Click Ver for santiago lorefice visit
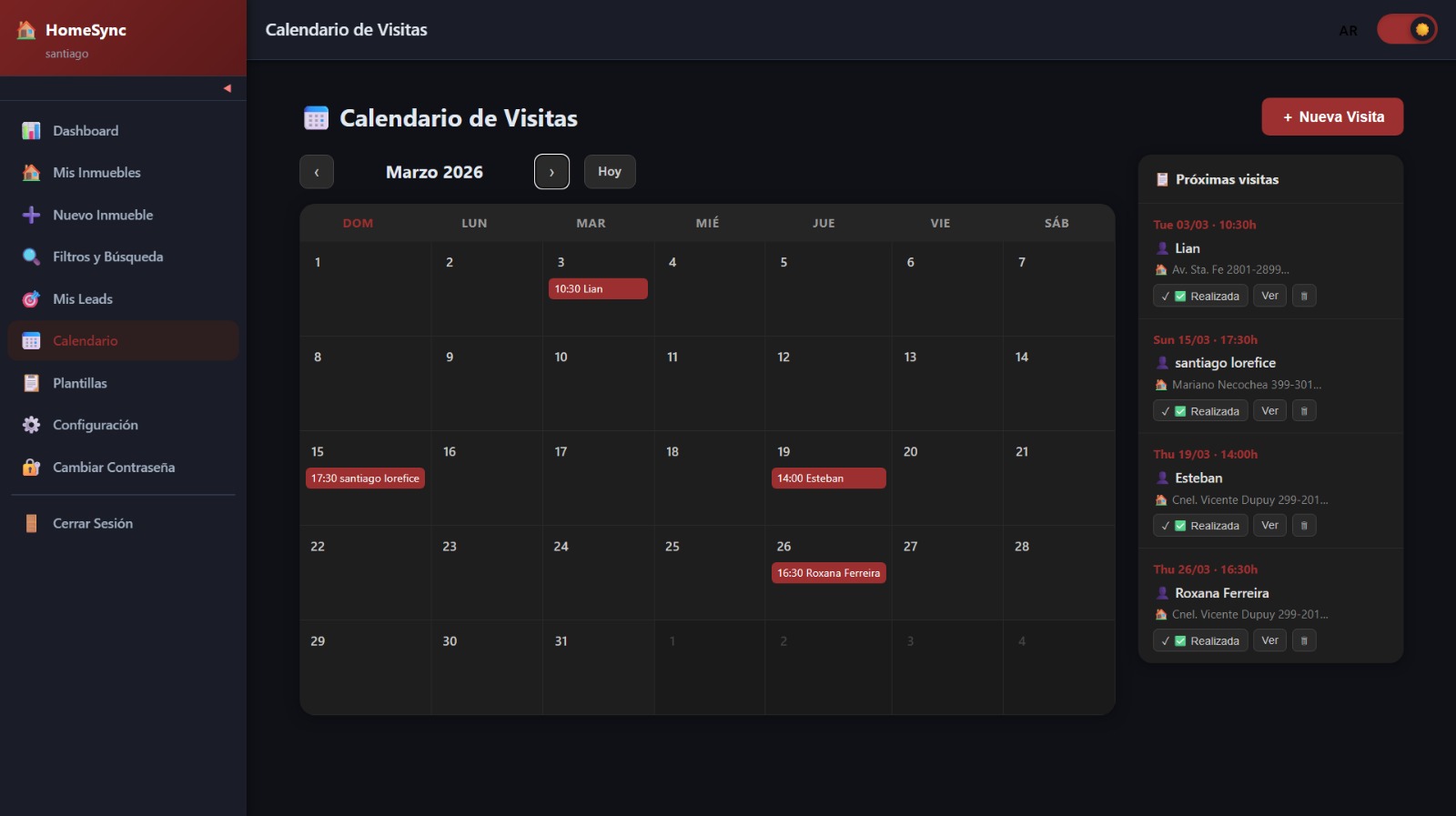The height and width of the screenshot is (816, 1456). pos(1269,411)
